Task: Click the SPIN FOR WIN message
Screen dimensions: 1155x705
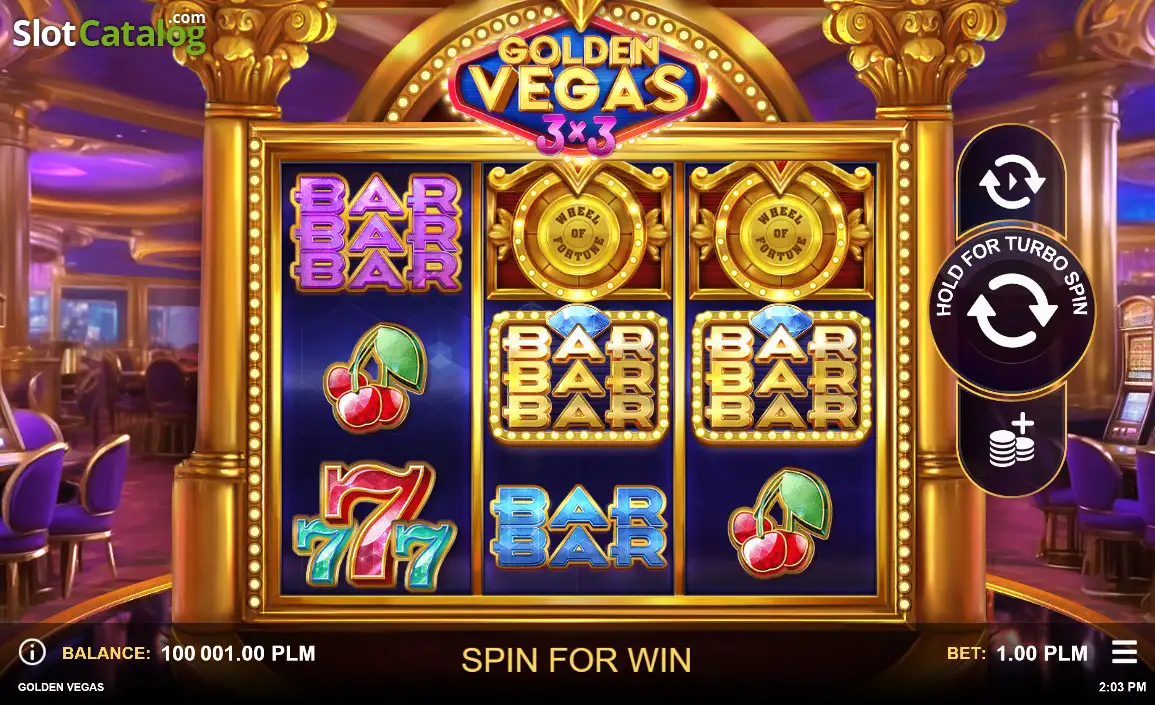Action: tap(576, 660)
